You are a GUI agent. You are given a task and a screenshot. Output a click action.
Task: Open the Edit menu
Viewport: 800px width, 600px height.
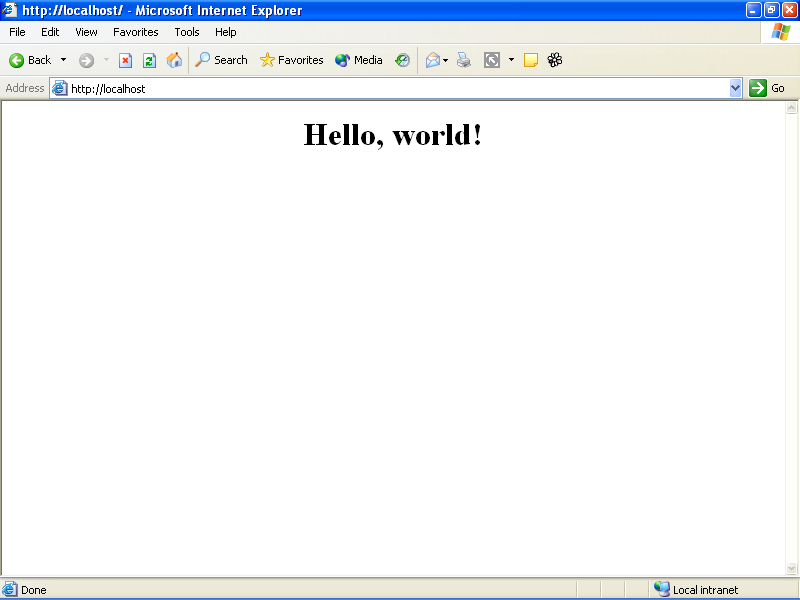click(x=50, y=32)
